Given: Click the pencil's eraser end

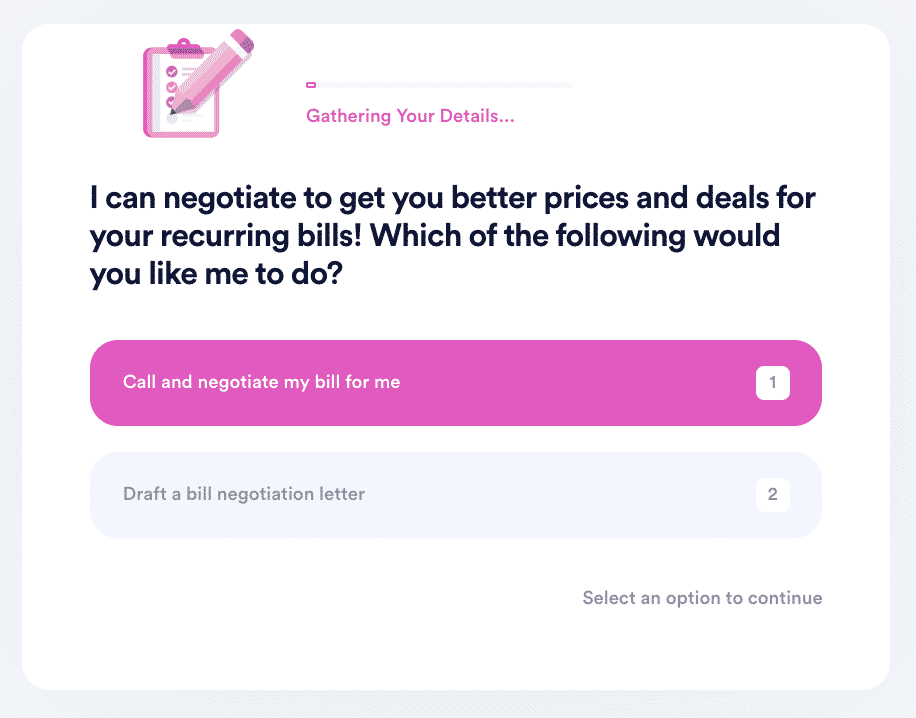Looking at the screenshot, I should [x=242, y=40].
